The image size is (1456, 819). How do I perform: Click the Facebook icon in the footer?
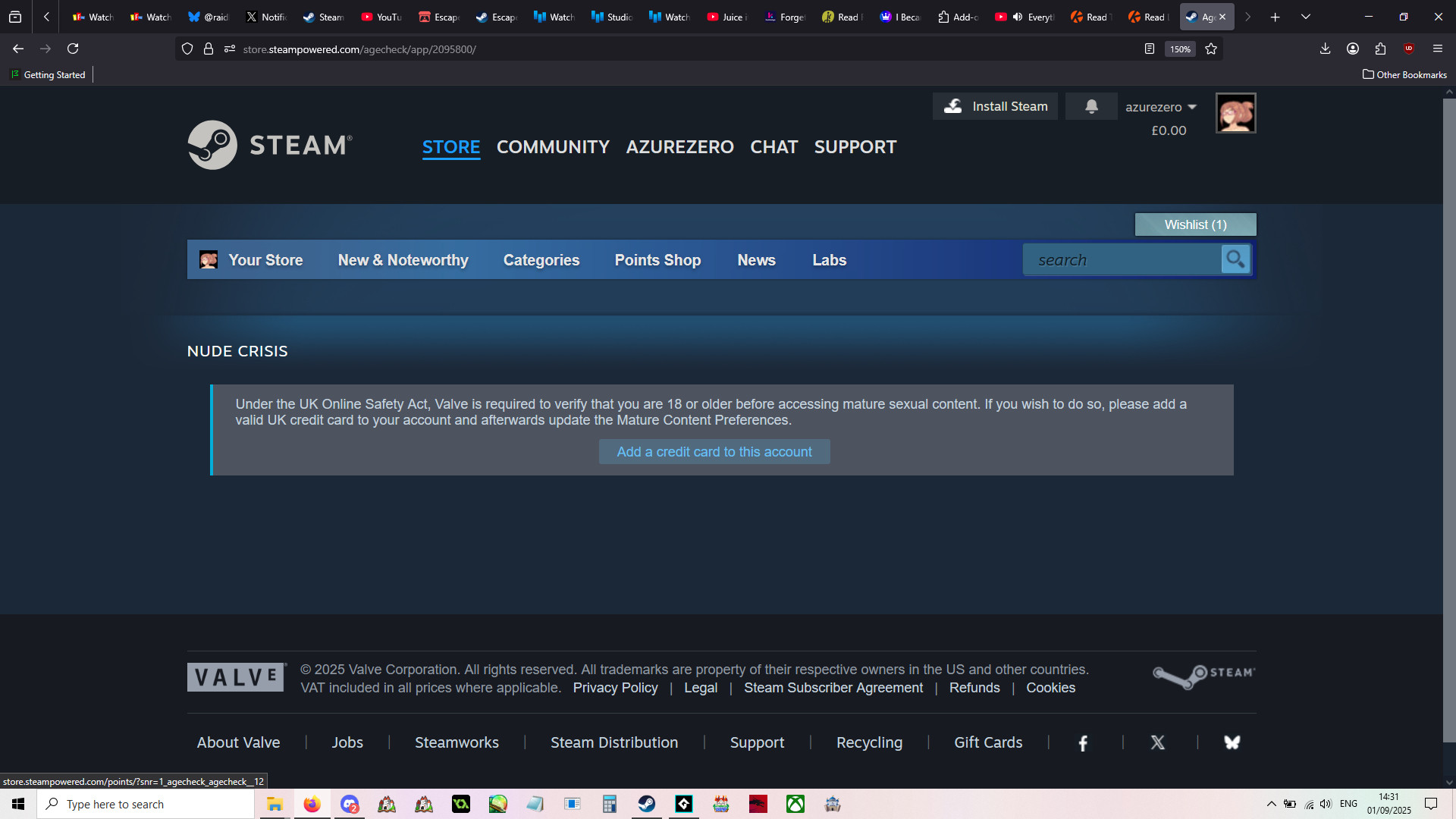(x=1083, y=743)
